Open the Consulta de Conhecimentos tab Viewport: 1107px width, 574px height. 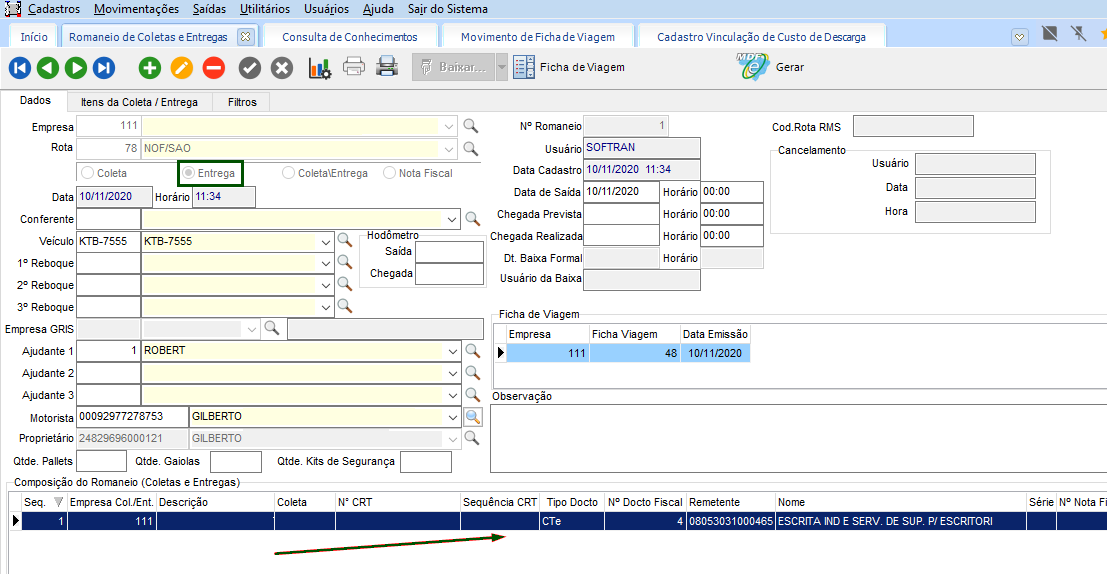(349, 37)
